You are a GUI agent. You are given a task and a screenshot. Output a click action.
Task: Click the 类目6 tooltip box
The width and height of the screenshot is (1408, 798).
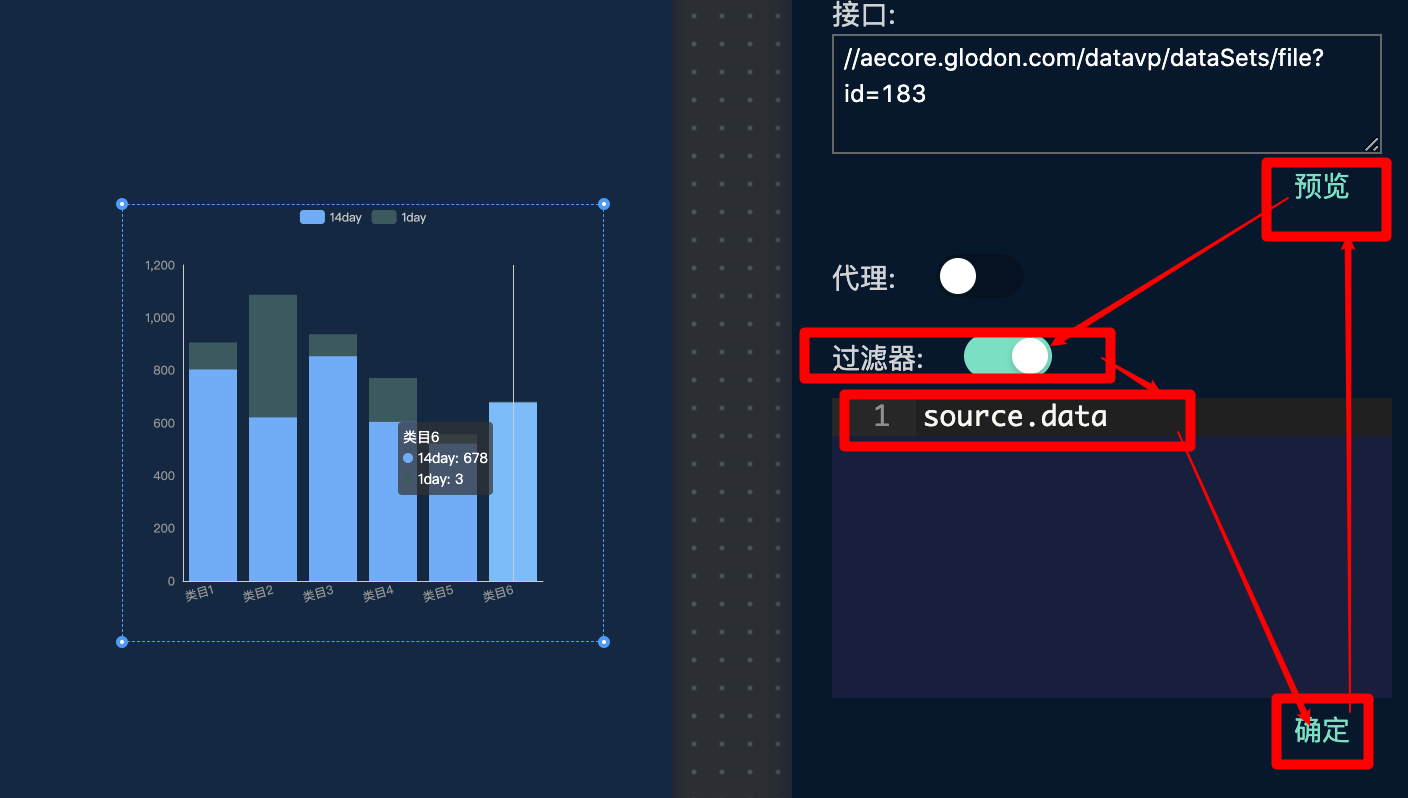coord(445,458)
